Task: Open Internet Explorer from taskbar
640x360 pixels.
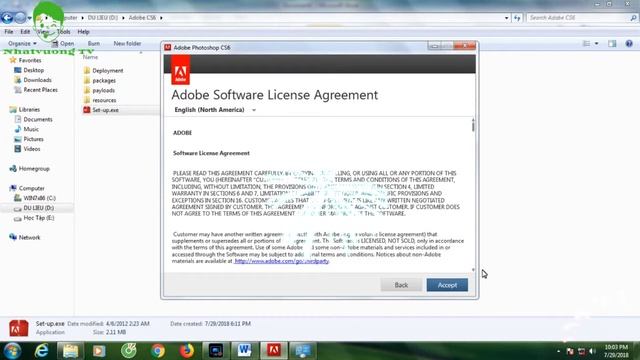Action: (x=41, y=351)
